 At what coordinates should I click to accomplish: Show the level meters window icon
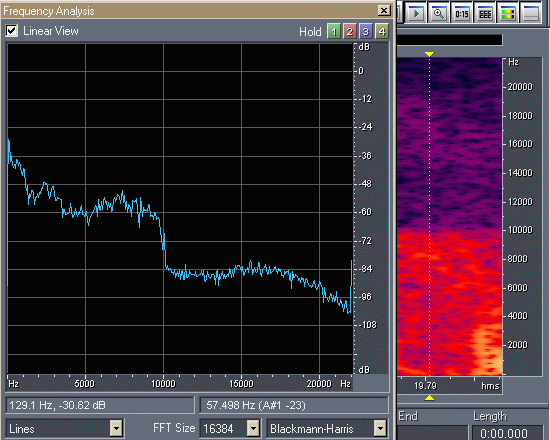point(508,13)
